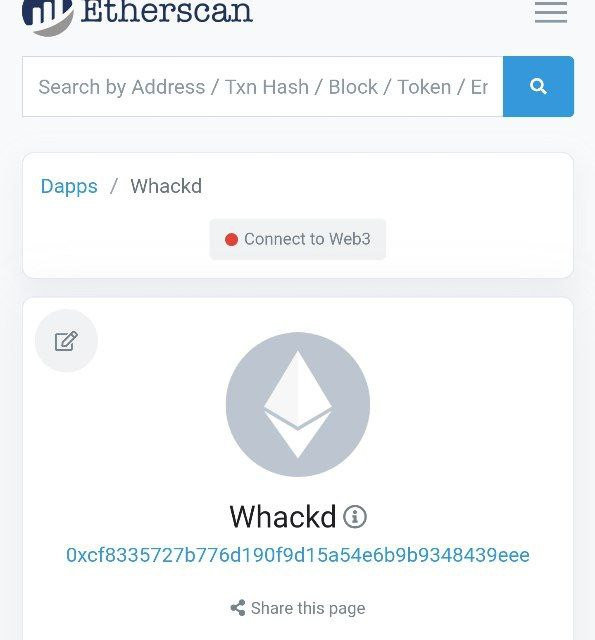Click the Share this page text
595x640 pixels.
(308, 608)
